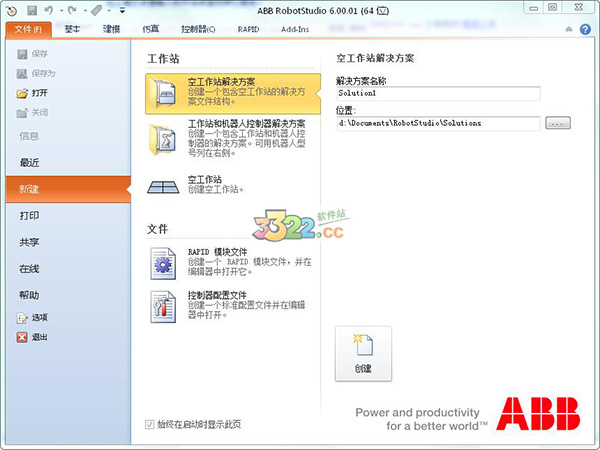The width and height of the screenshot is (600, 450).
Task: Click the RAPID module gear document icon
Action: [x=163, y=263]
